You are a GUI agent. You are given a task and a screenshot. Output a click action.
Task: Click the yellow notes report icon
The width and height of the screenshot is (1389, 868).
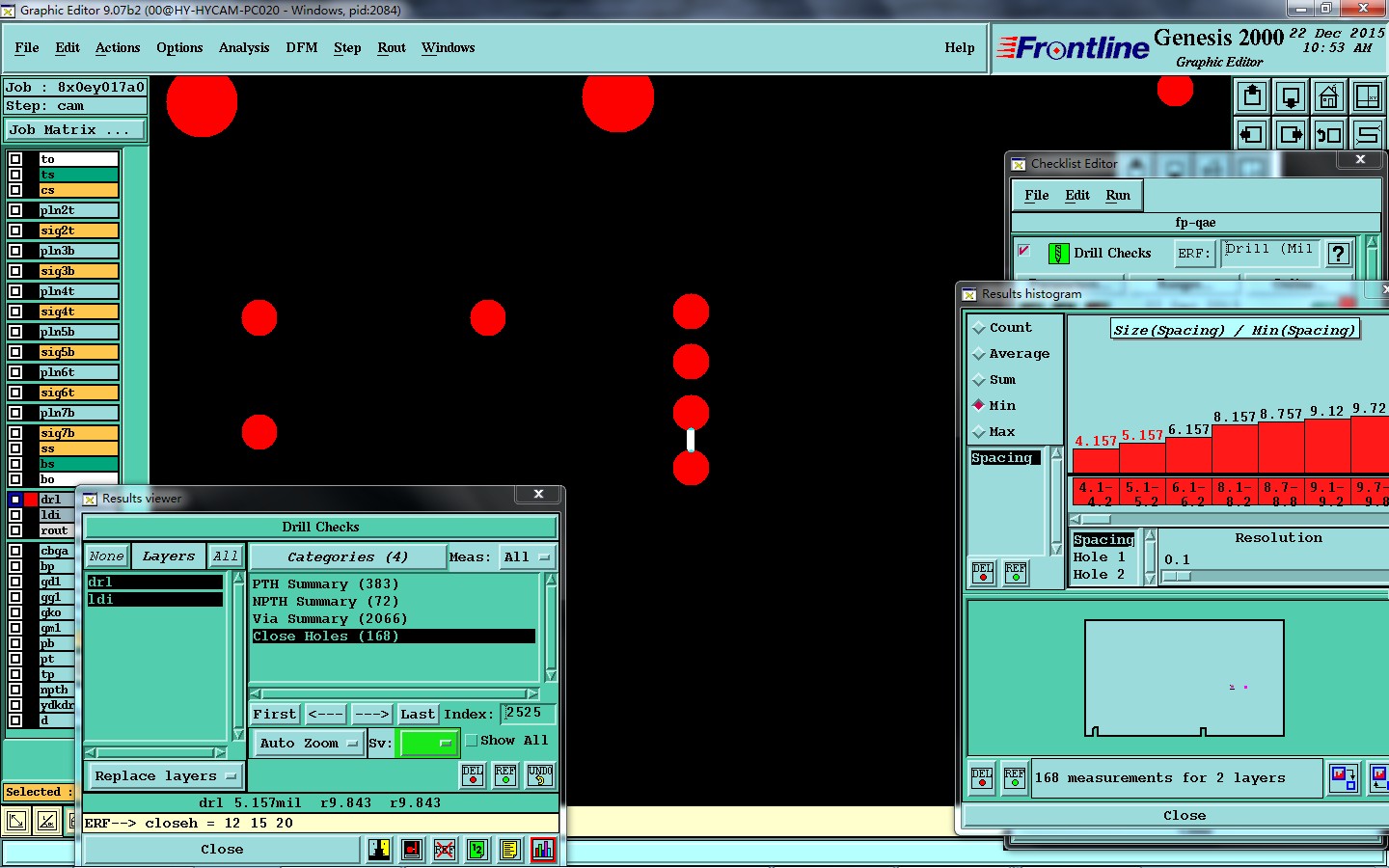(510, 850)
